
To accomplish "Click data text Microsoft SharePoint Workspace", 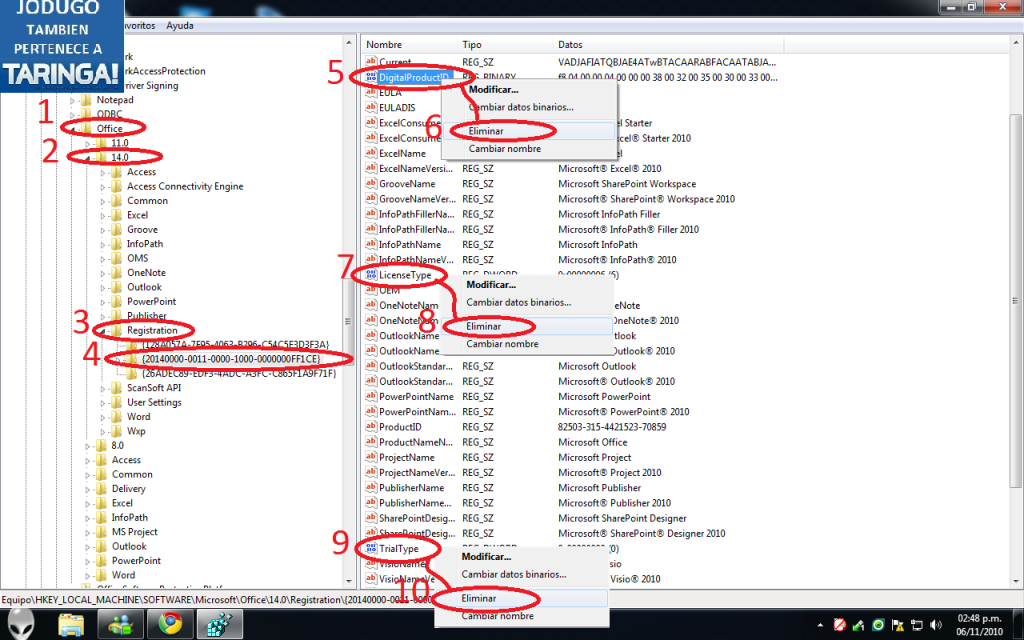I will click(627, 184).
